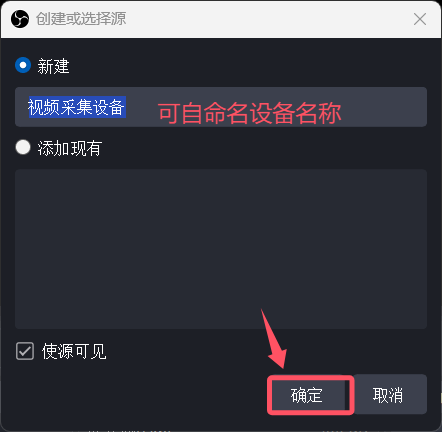The height and width of the screenshot is (432, 442).
Task: Click the blank area right of 新建 label
Action: coord(247,66)
